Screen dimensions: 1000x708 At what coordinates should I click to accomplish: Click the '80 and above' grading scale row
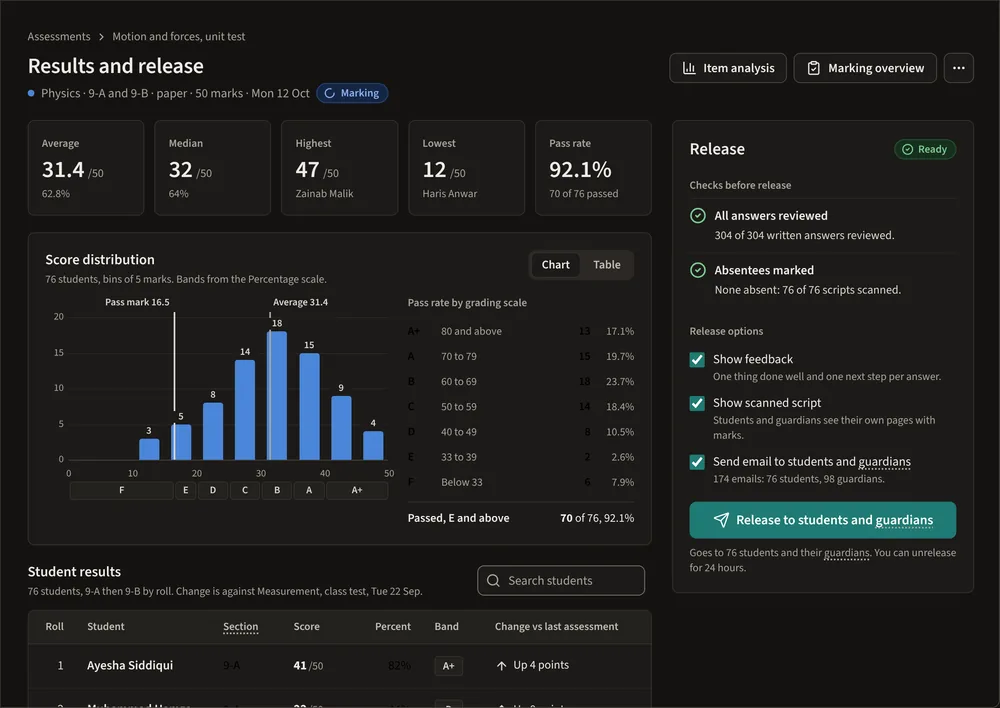521,332
